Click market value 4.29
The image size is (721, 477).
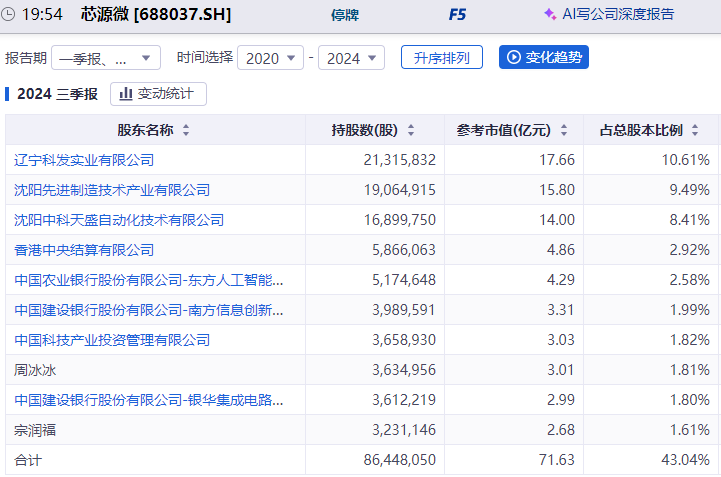click(561, 280)
